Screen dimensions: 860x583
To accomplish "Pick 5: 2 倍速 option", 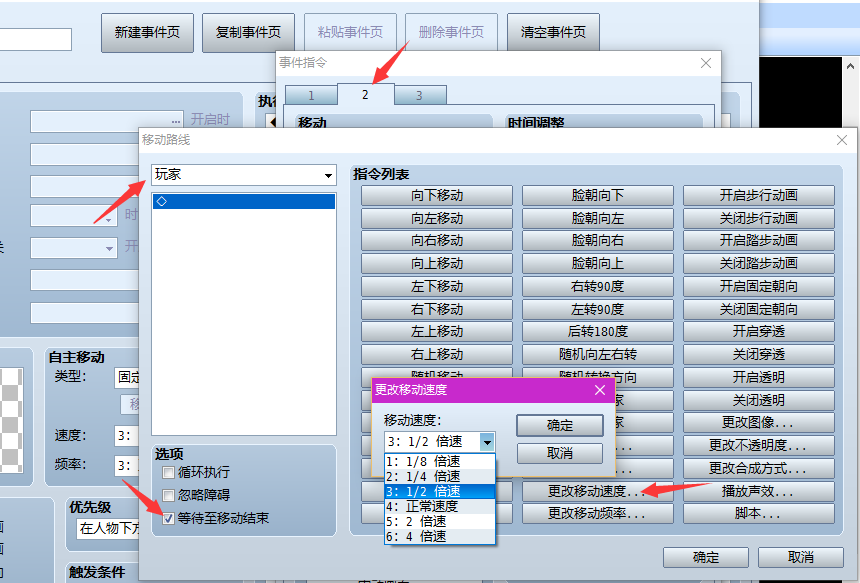I will point(440,521).
